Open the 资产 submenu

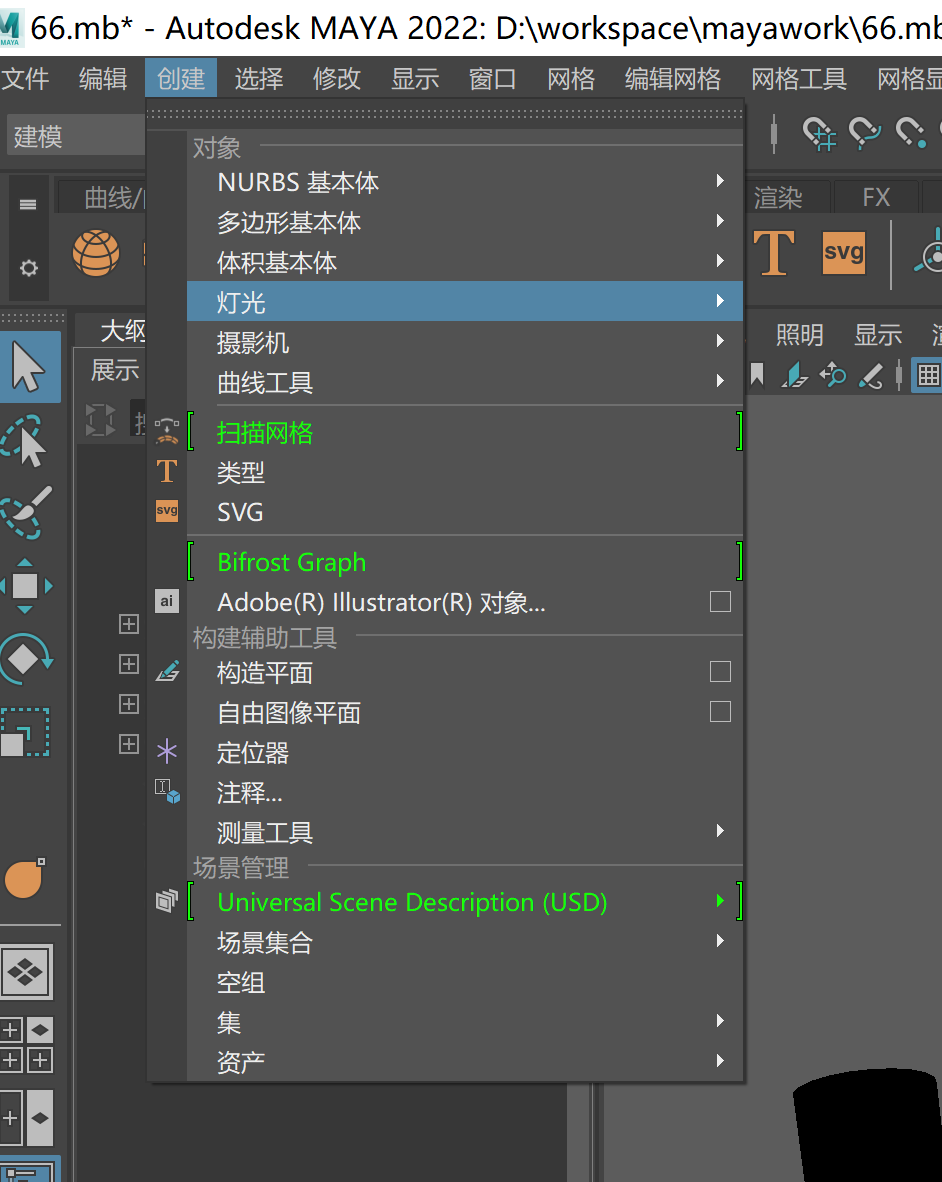click(464, 1061)
